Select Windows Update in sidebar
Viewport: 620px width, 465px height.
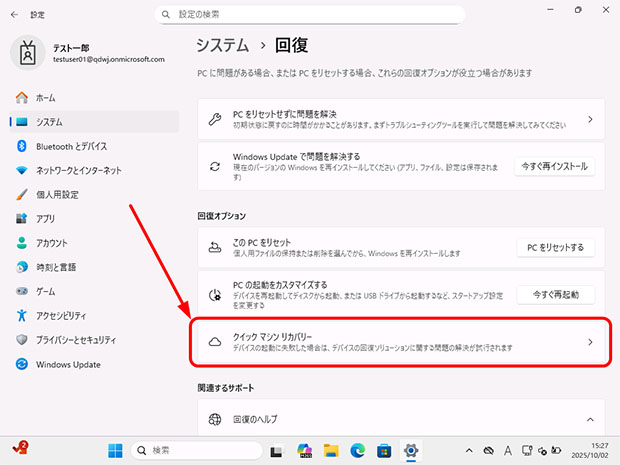(94, 364)
